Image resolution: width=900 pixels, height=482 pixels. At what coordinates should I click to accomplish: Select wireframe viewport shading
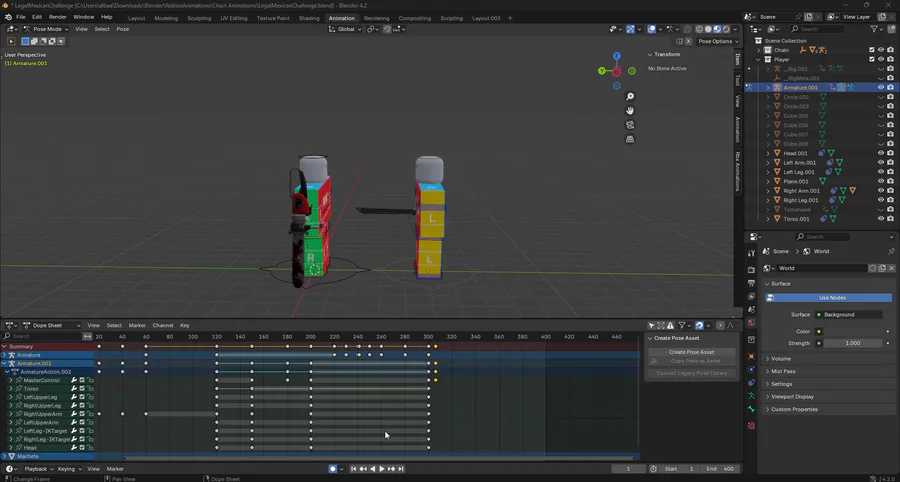pyautogui.click(x=700, y=29)
